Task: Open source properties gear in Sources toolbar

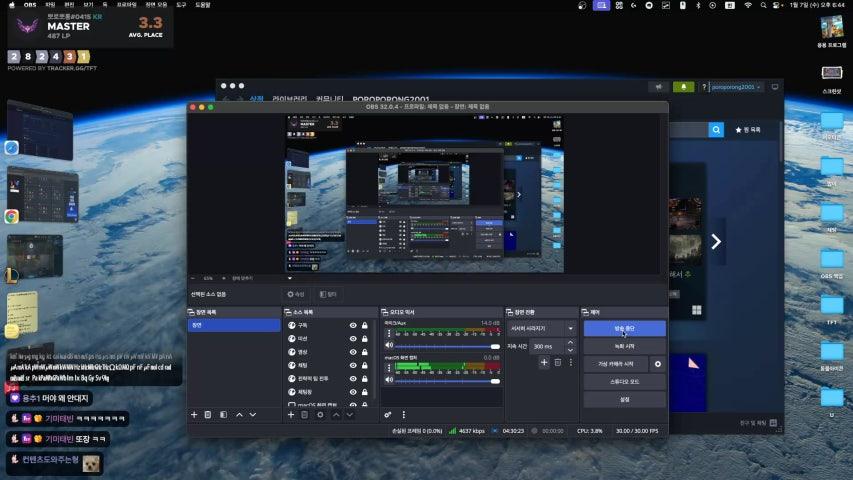Action: pos(320,414)
